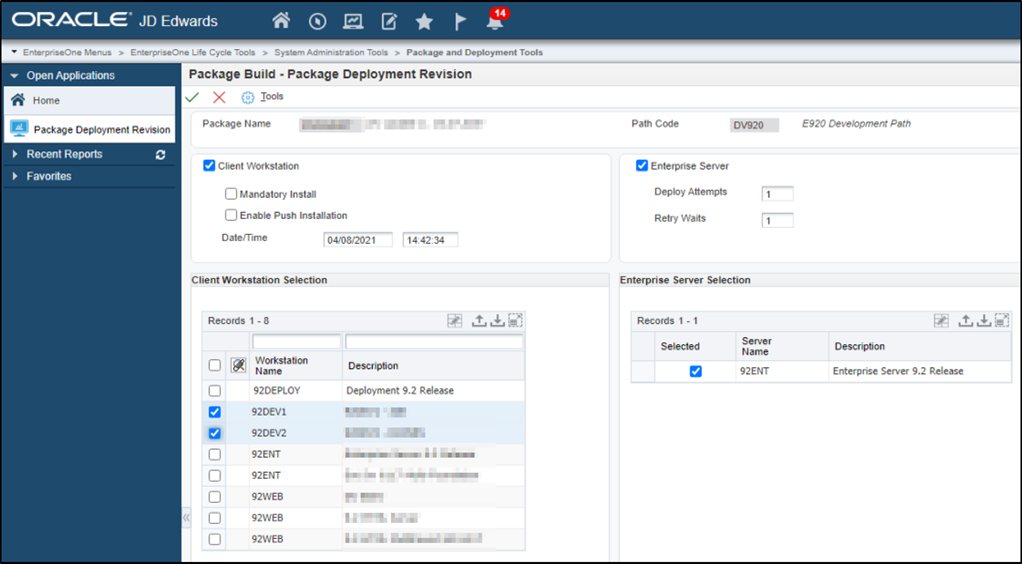Viewport: 1022px width, 564px height.
Task: Click the paperclip attachments column icon
Action: [239, 365]
